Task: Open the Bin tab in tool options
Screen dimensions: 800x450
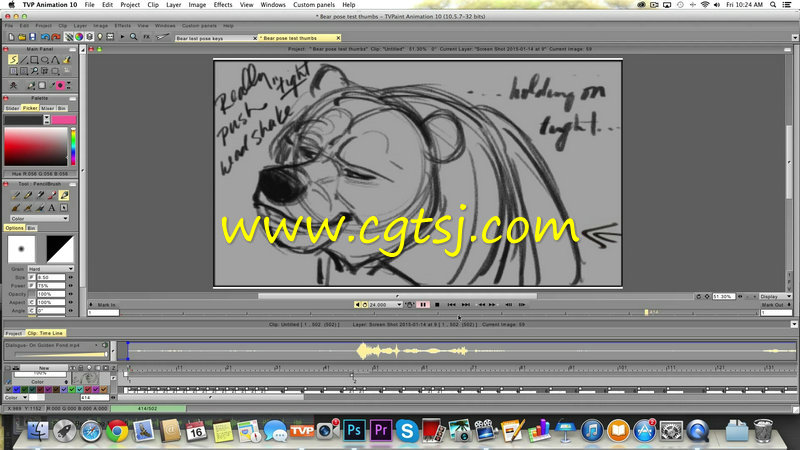Action: (31, 228)
